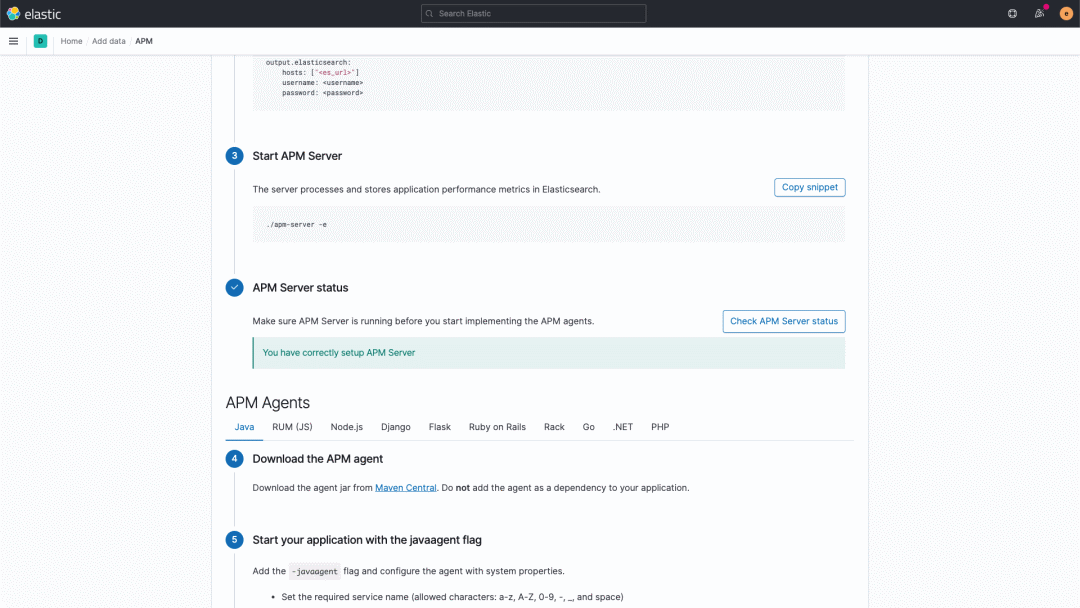Click Check APM Server status button
Image resolution: width=1080 pixels, height=608 pixels.
tap(783, 321)
